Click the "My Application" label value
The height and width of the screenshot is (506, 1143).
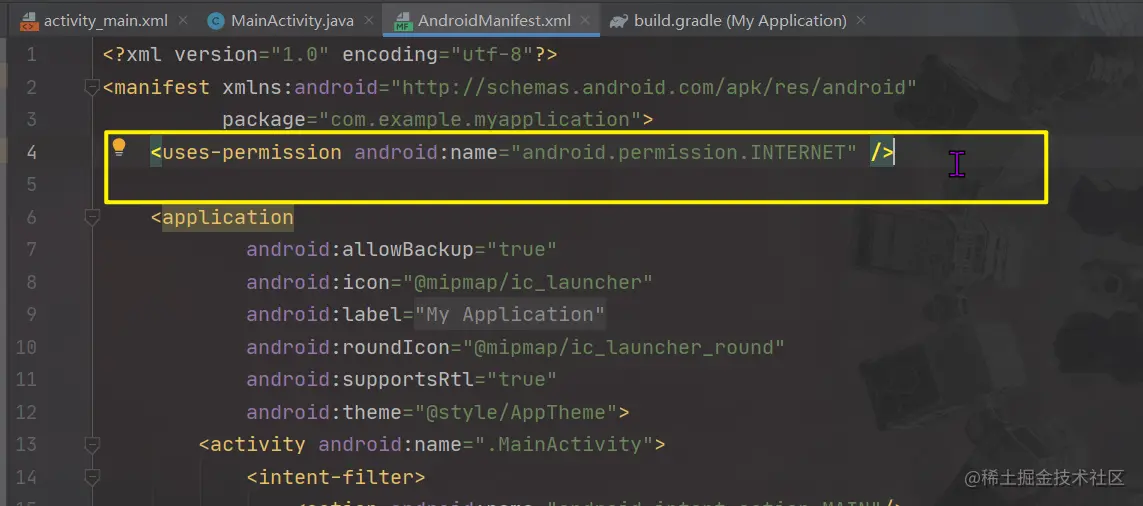coord(510,315)
